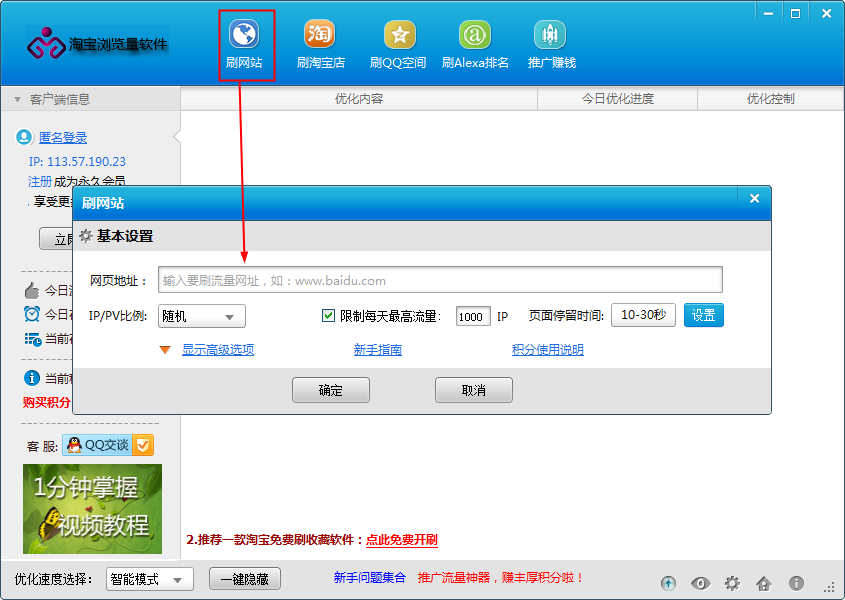Viewport: 845px width, 600px height.
Task: Click the red 购买积分 link
Action: point(46,402)
